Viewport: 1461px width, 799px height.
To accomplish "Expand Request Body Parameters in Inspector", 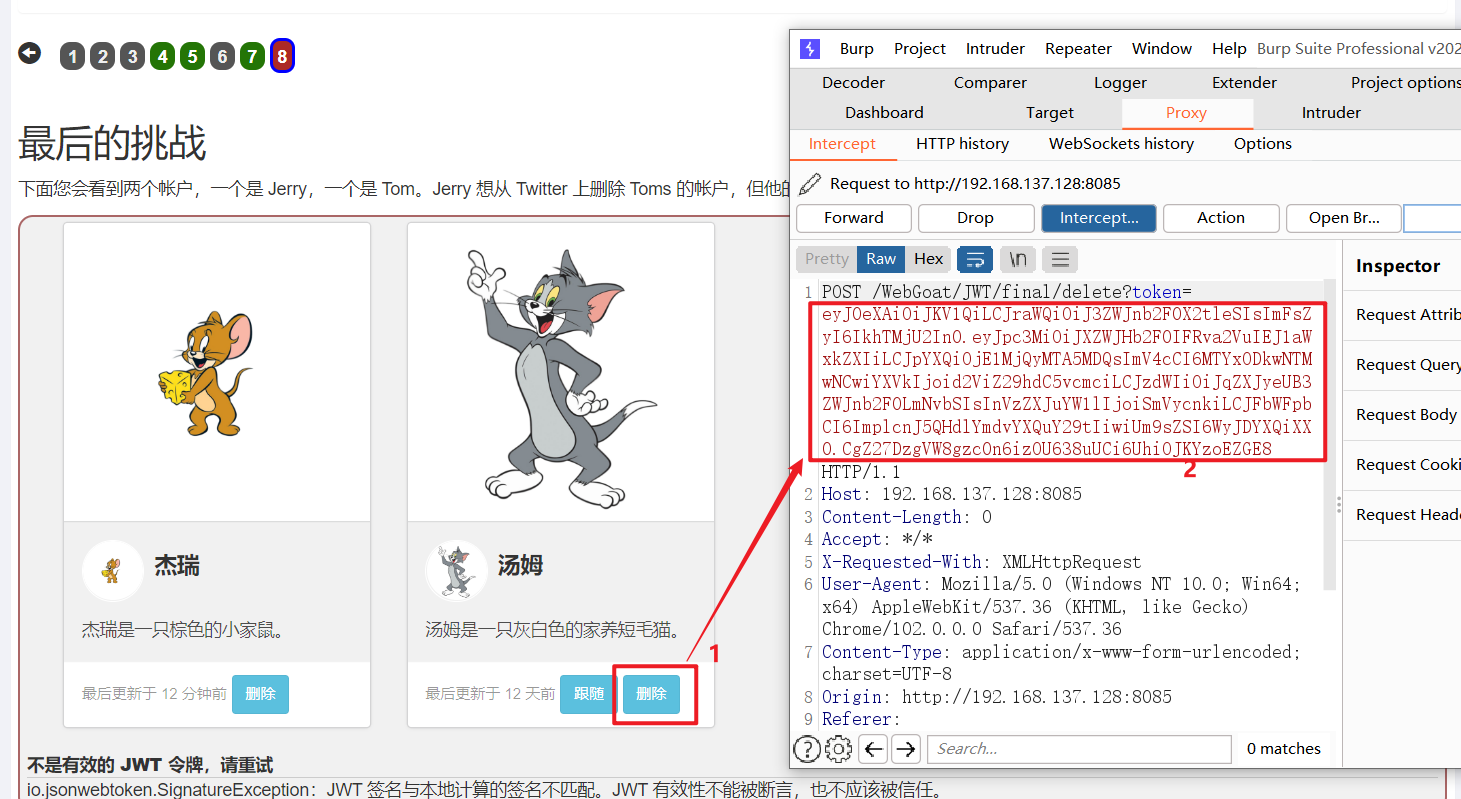I will coord(1402,415).
